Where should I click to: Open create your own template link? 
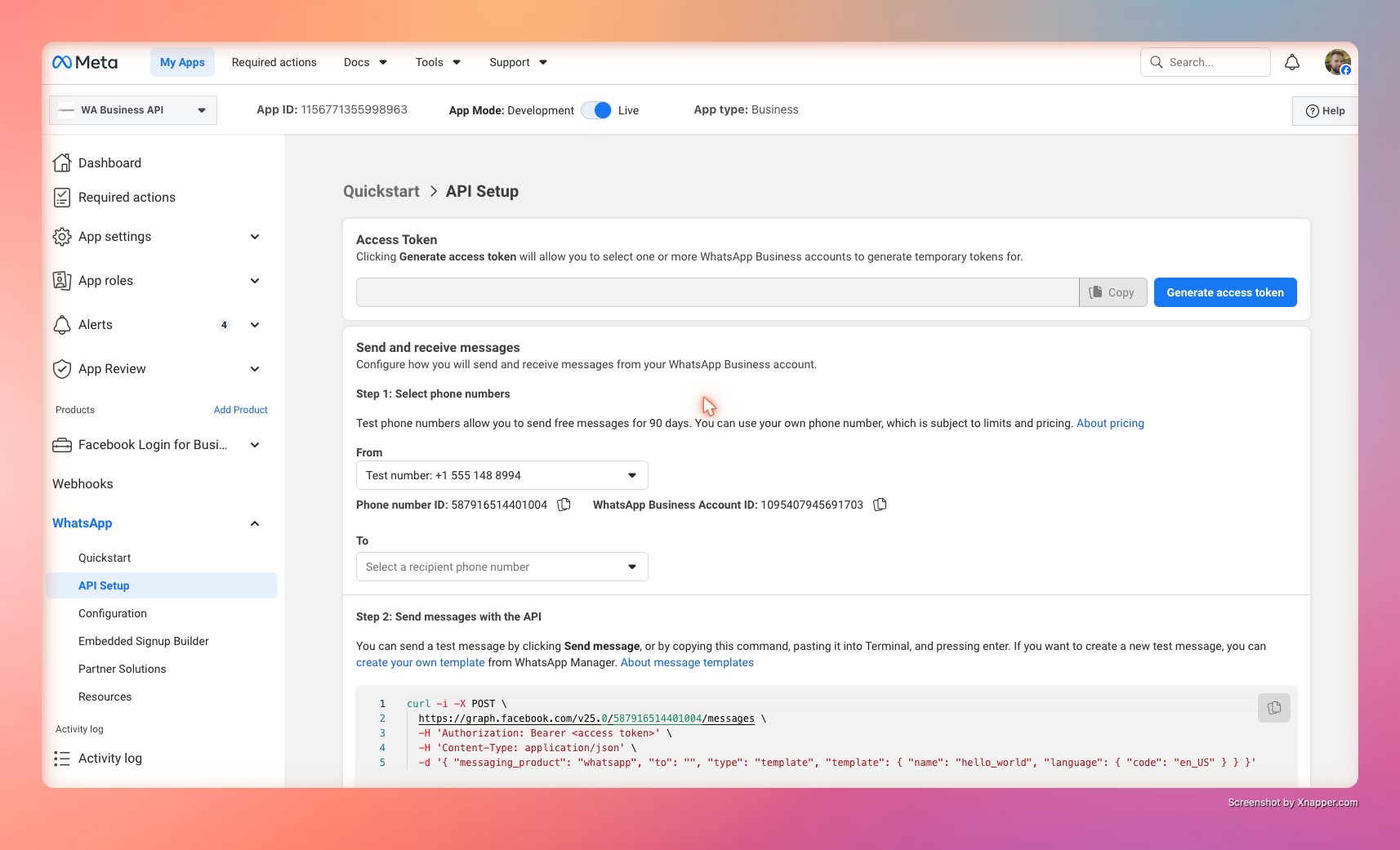pyautogui.click(x=421, y=662)
